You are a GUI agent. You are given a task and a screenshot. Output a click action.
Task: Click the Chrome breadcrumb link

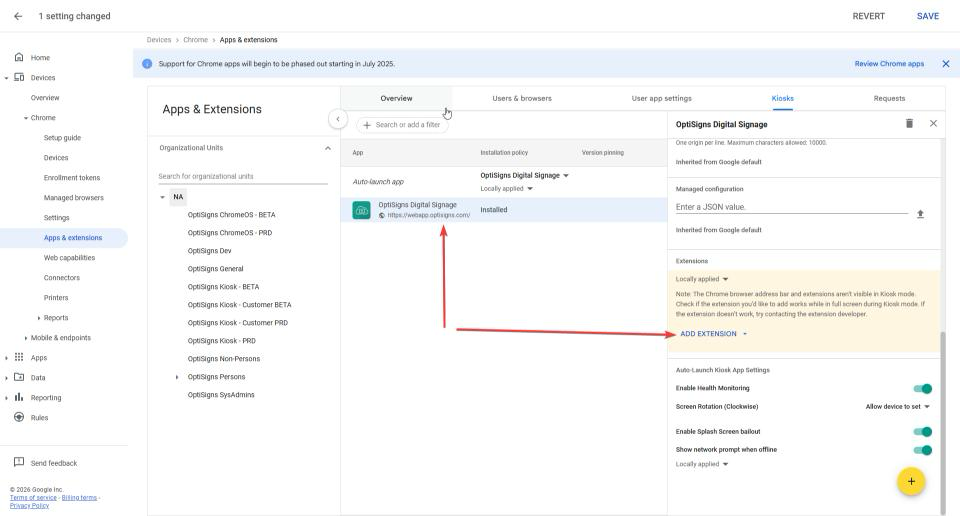(195, 40)
